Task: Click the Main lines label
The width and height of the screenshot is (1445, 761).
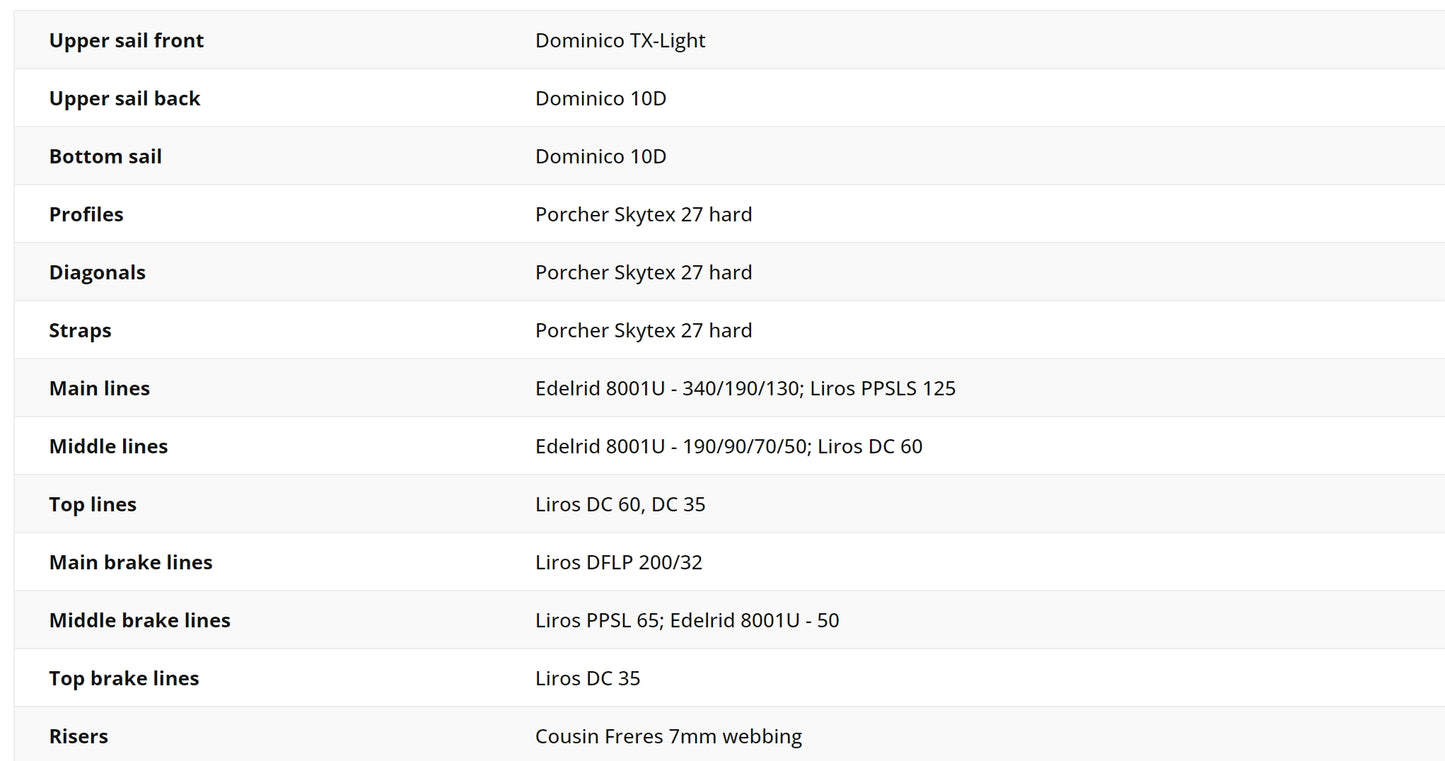Action: [99, 388]
